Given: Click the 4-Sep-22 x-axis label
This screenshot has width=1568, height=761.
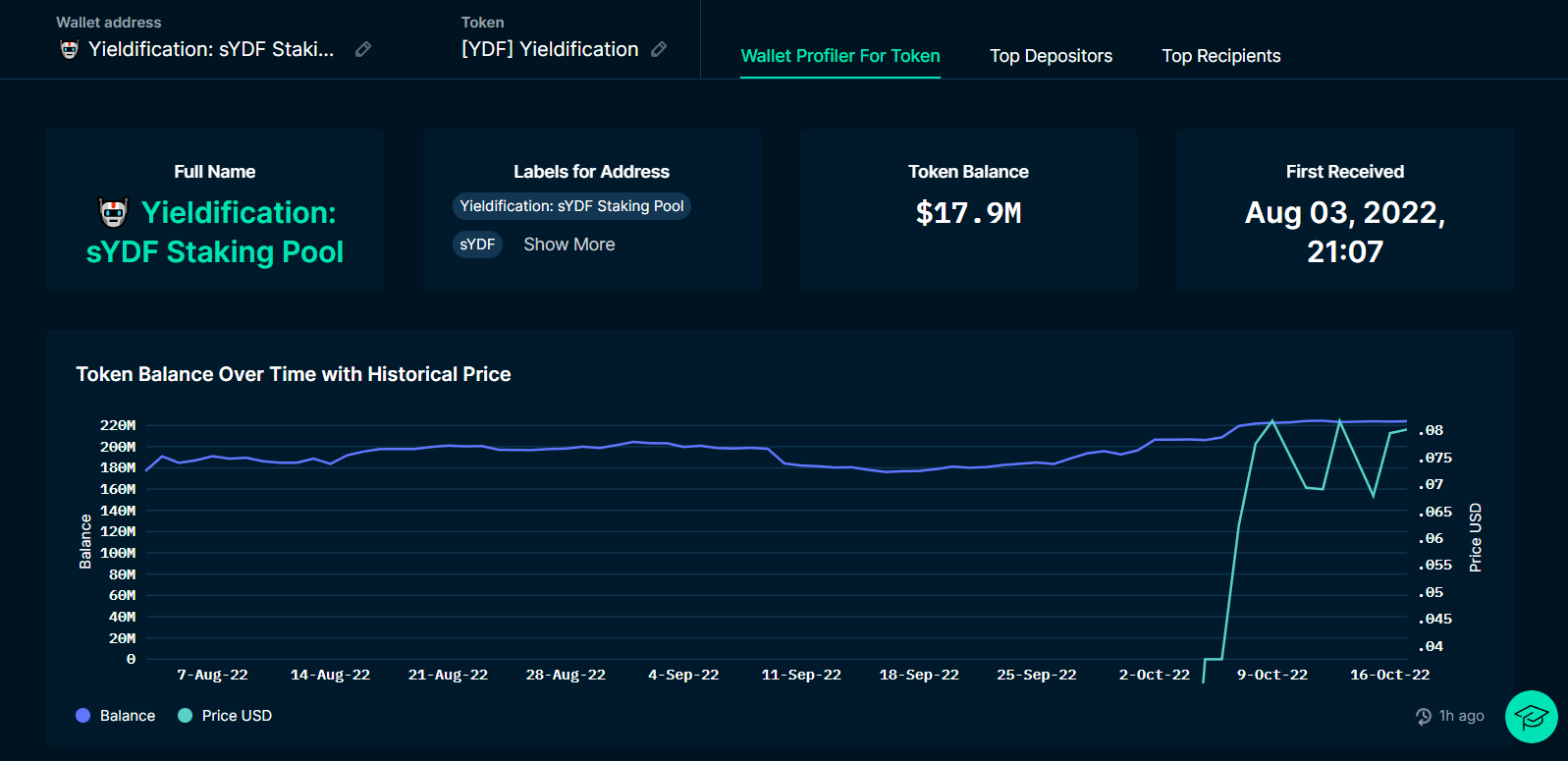Looking at the screenshot, I should click(x=683, y=675).
